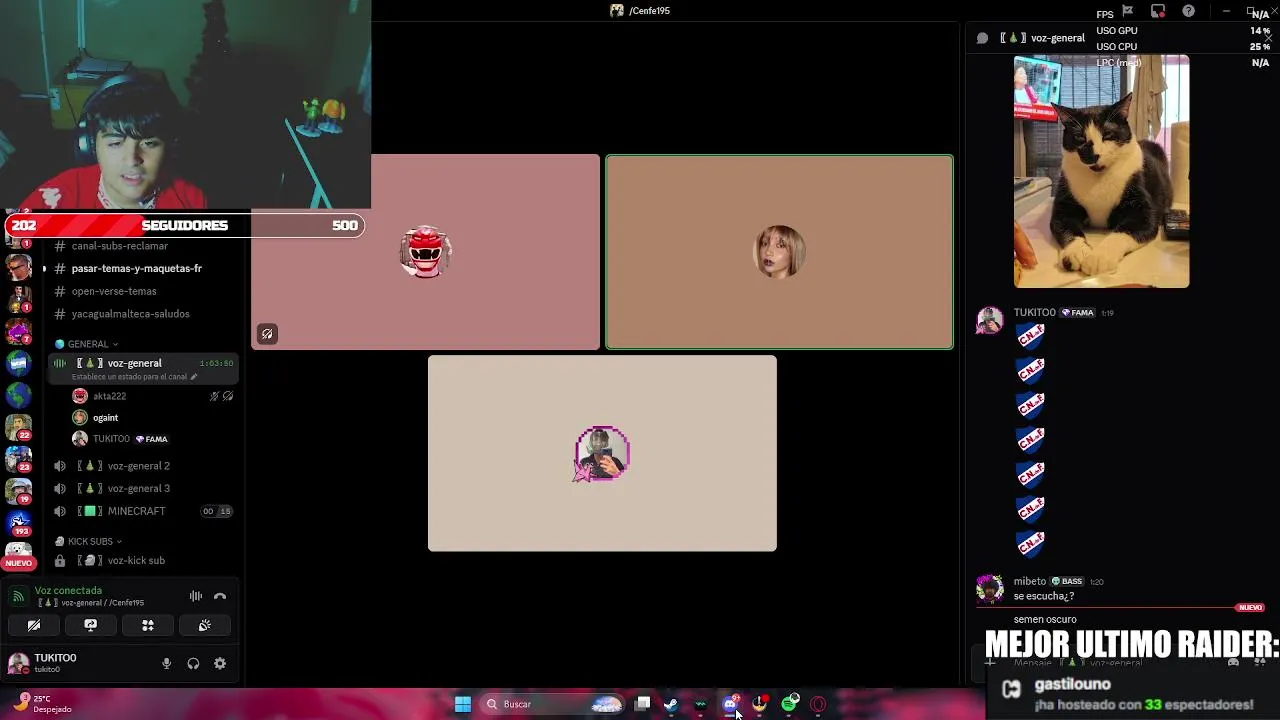Toggle noise suppression waveform icon

point(196,596)
